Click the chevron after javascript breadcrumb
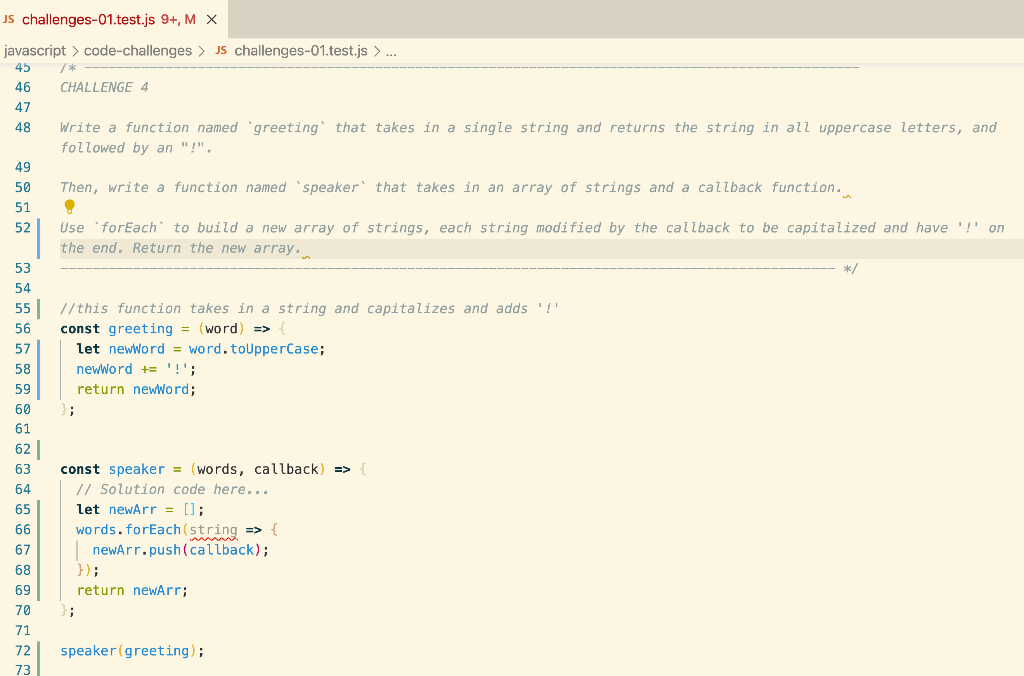Viewport: 1024px width, 676px height. 72,50
